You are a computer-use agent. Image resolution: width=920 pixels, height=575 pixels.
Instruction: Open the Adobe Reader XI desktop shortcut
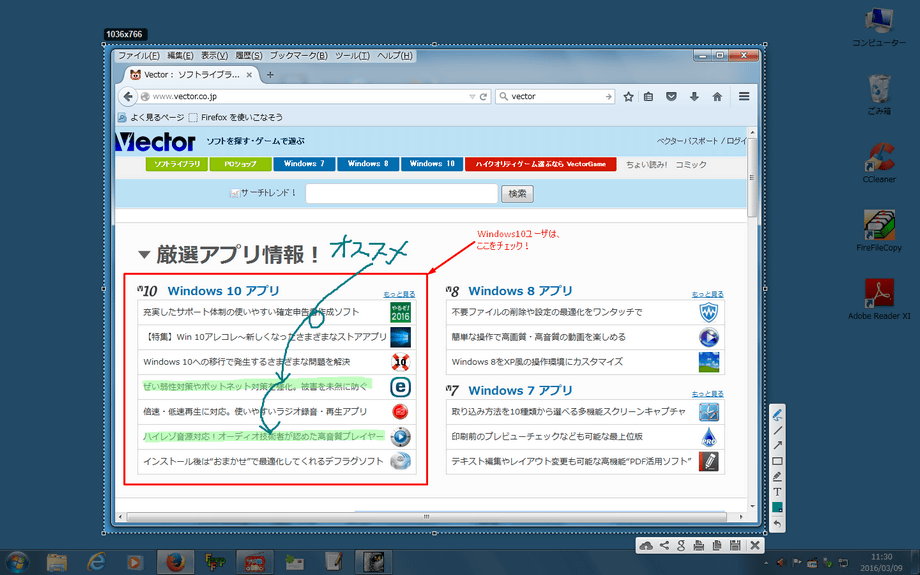coord(878,299)
